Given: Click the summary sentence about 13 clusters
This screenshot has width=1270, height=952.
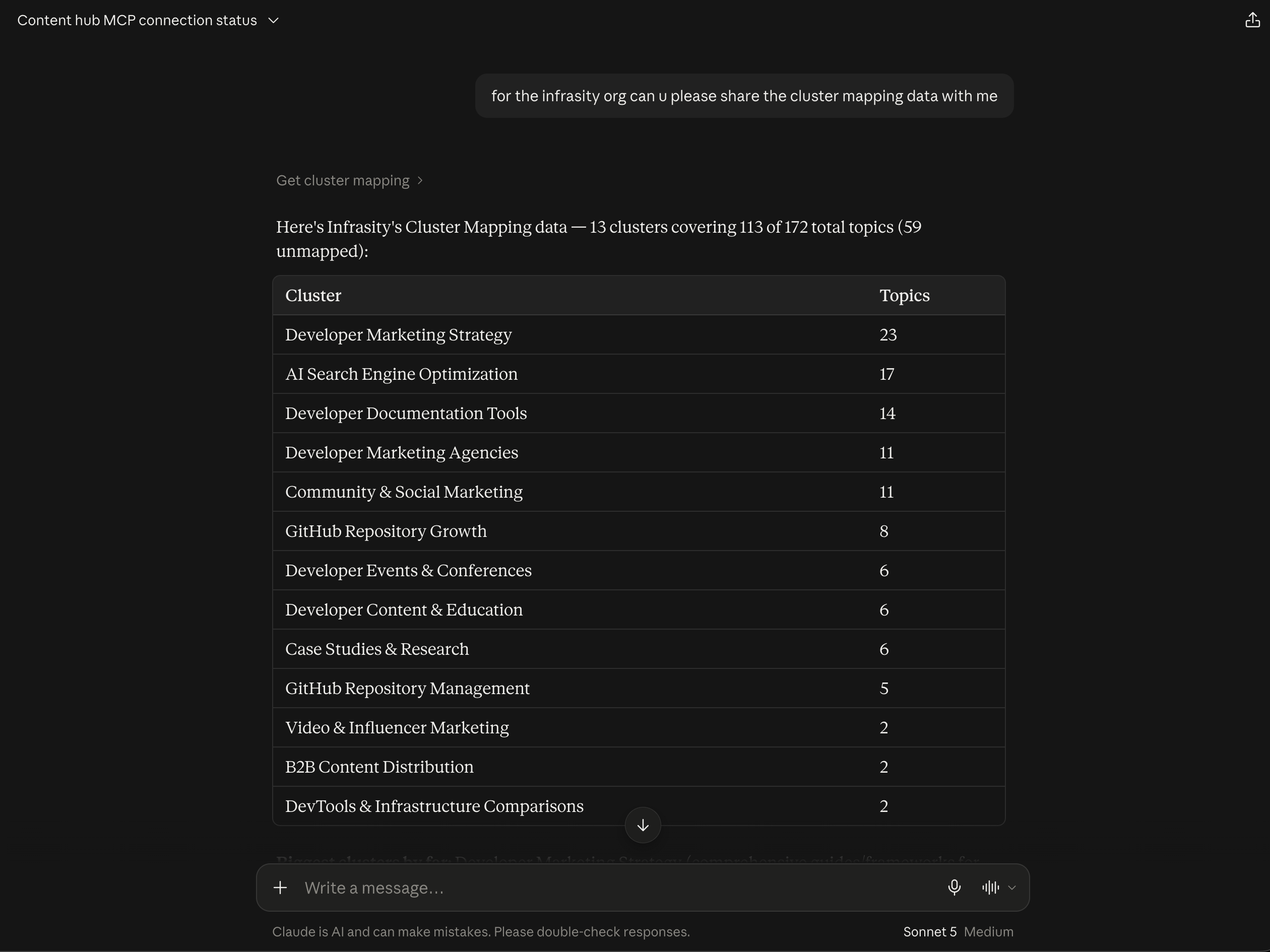Looking at the screenshot, I should click(x=598, y=239).
